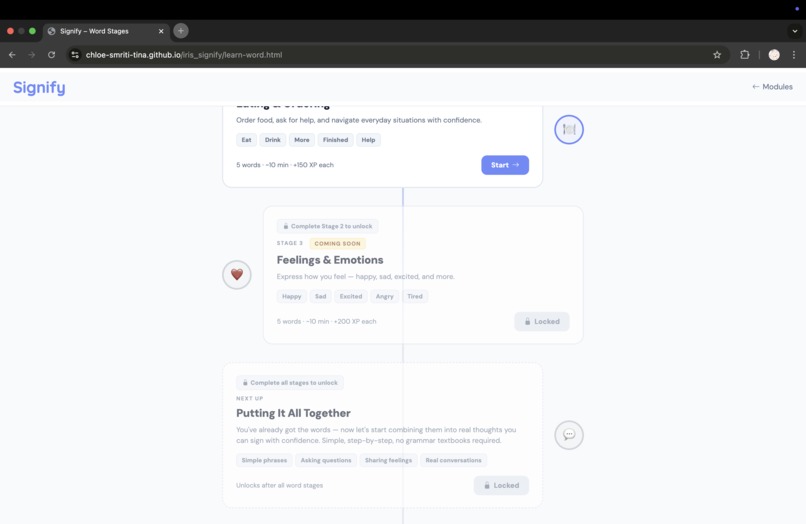The width and height of the screenshot is (806, 524).
Task: Select the Tired word tag
Action: coord(415,296)
